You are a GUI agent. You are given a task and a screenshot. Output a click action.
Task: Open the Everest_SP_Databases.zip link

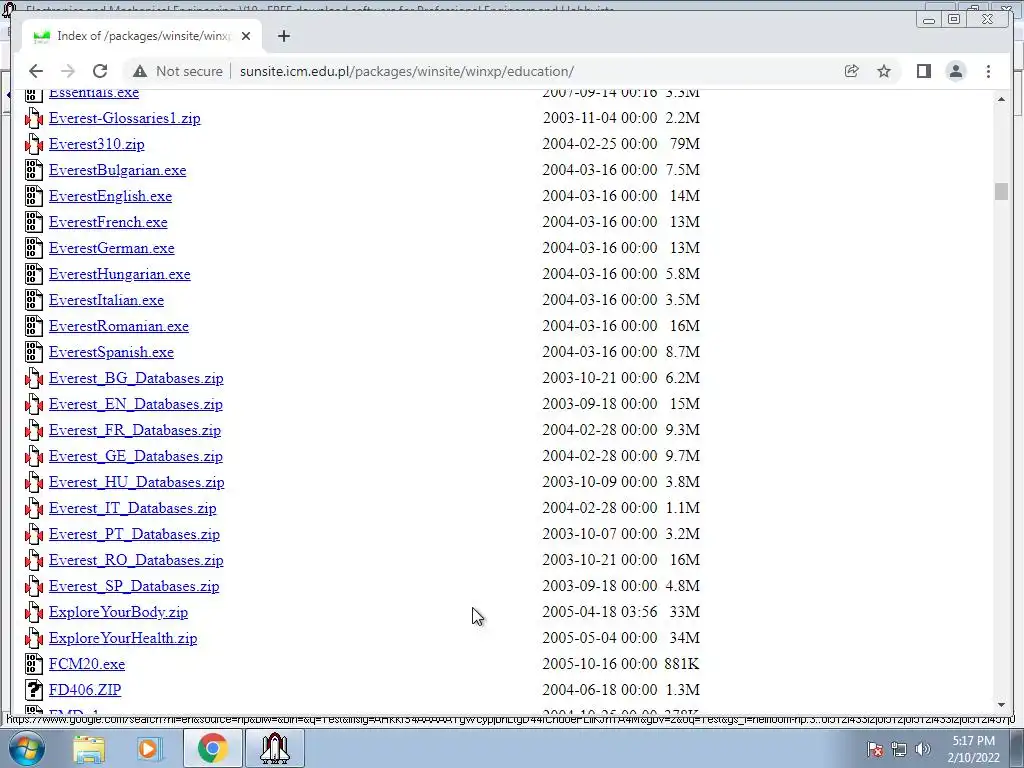(x=134, y=586)
